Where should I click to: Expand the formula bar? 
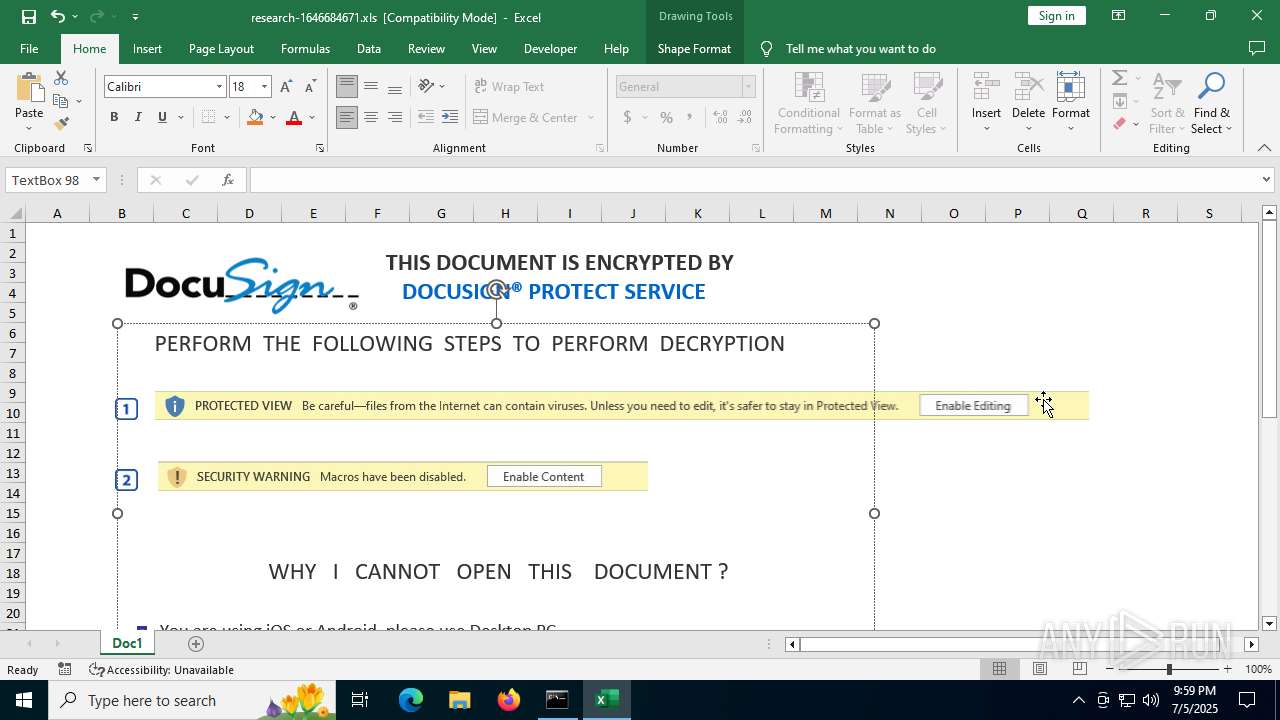[x=1266, y=180]
